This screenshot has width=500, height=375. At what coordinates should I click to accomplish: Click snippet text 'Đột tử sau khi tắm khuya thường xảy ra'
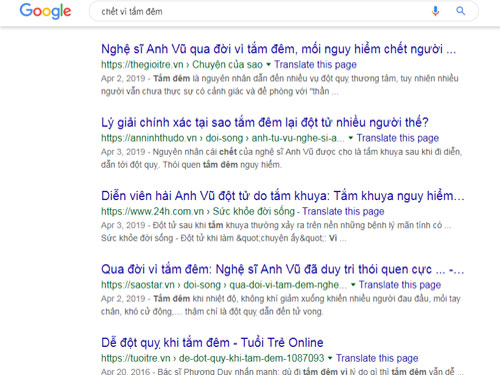coord(276,231)
